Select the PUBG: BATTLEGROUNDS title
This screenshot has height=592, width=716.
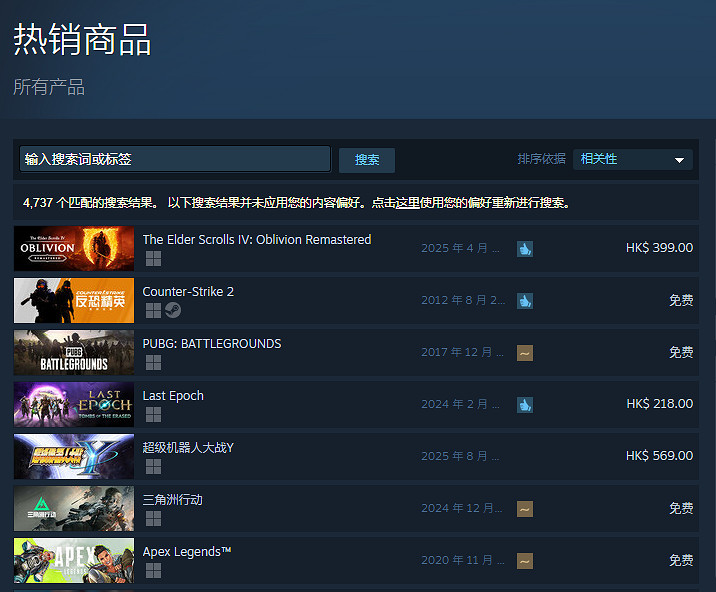click(212, 344)
